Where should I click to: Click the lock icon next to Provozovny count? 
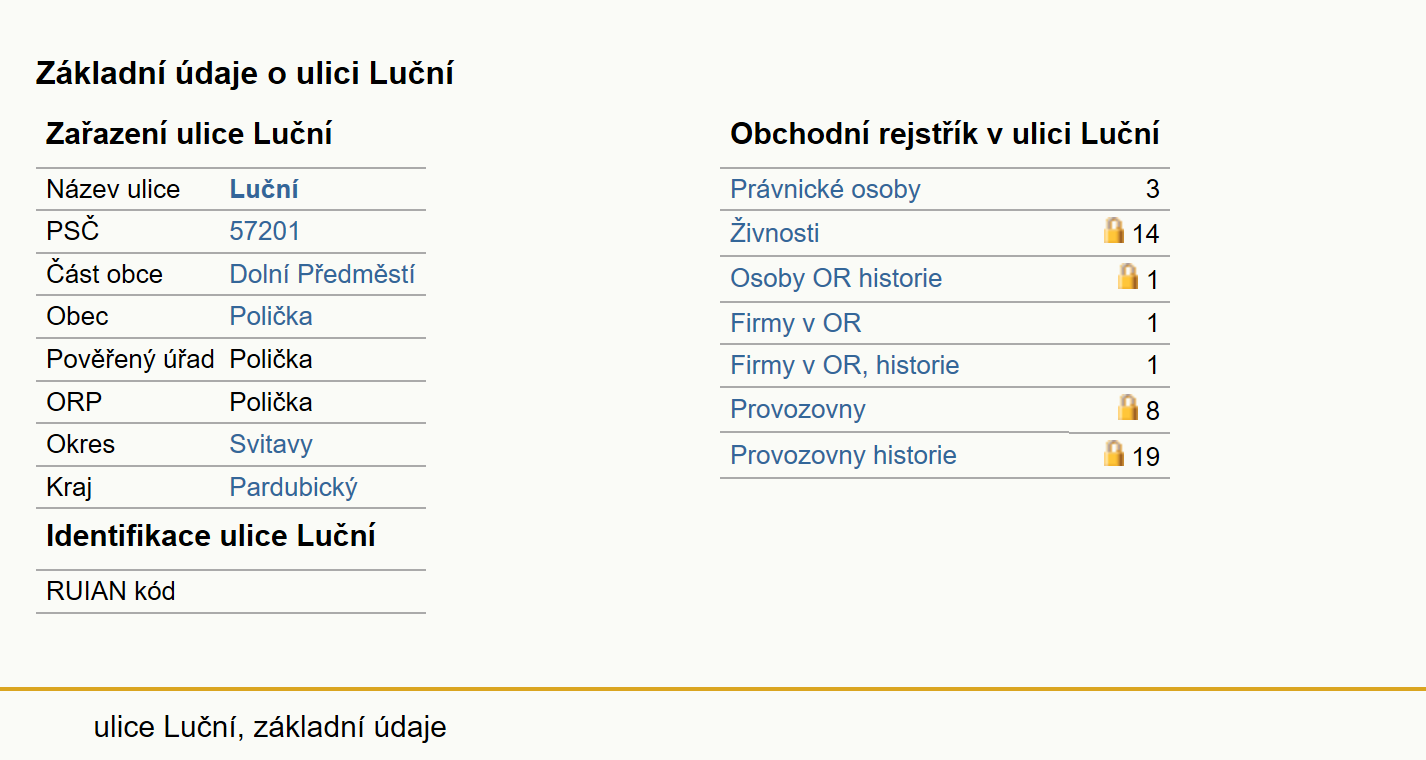click(x=1128, y=407)
